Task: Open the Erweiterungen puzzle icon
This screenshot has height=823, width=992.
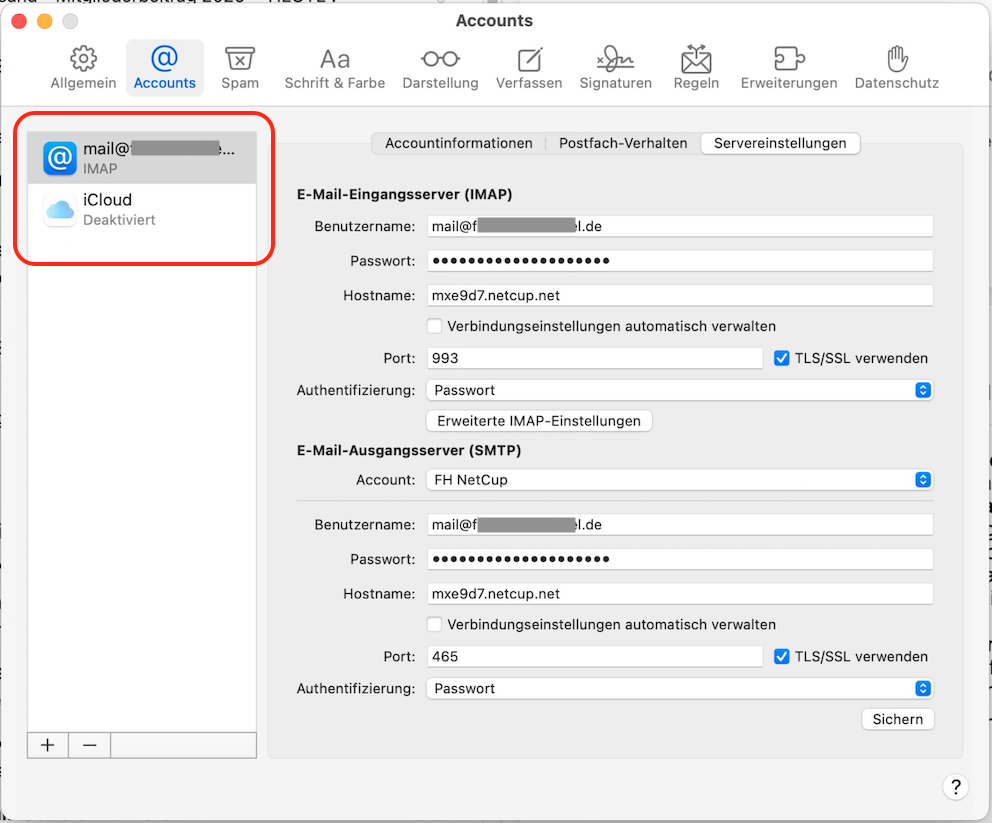Action: click(x=789, y=68)
